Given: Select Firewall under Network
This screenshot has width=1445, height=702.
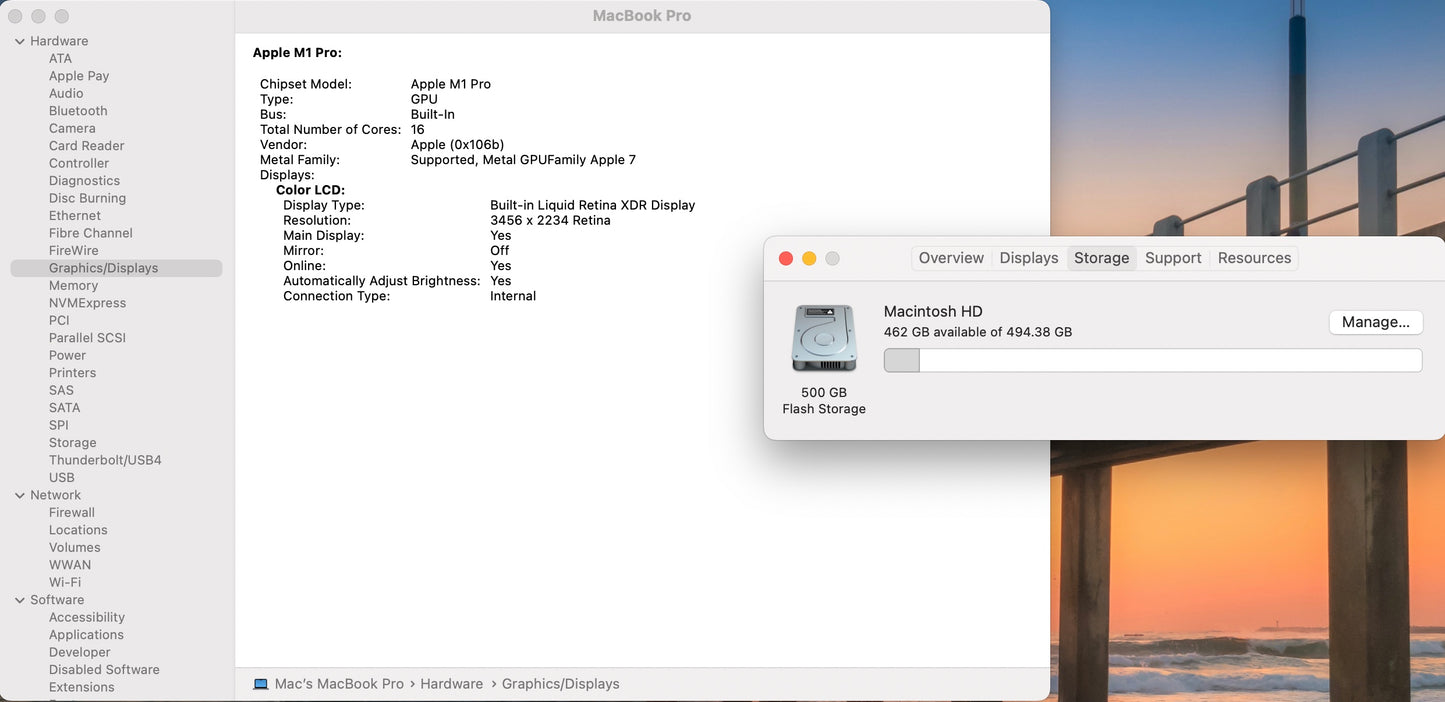Looking at the screenshot, I should pos(72,512).
